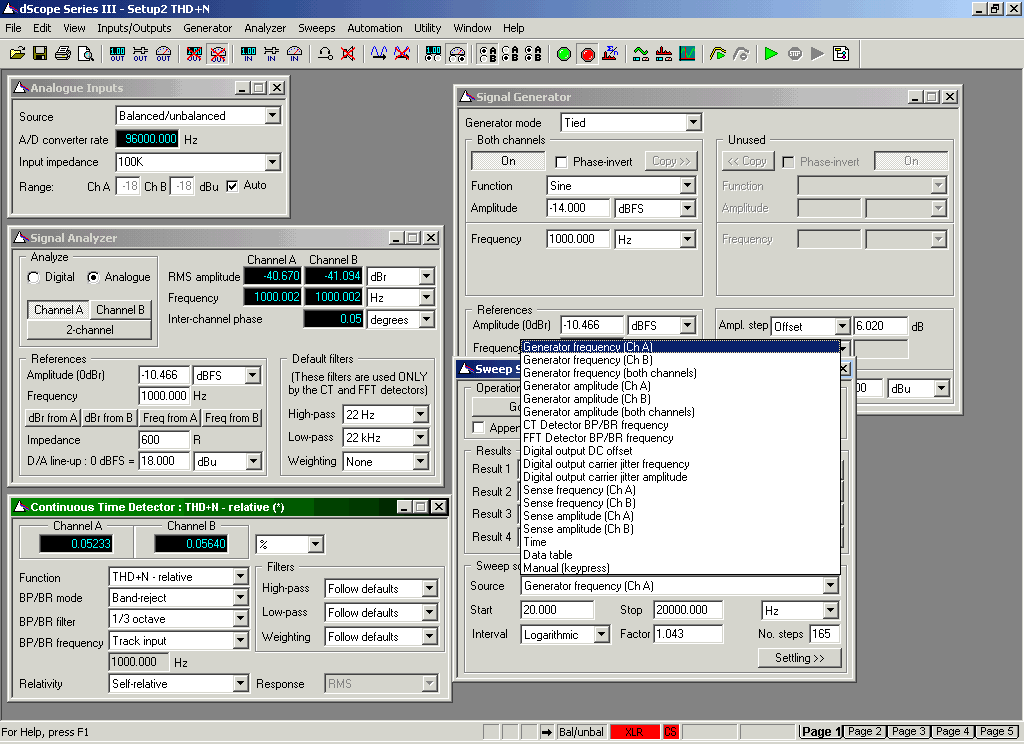Click the jumper-shaped IN toolbar icon
Viewport: 1024px width, 744px height.
272,54
